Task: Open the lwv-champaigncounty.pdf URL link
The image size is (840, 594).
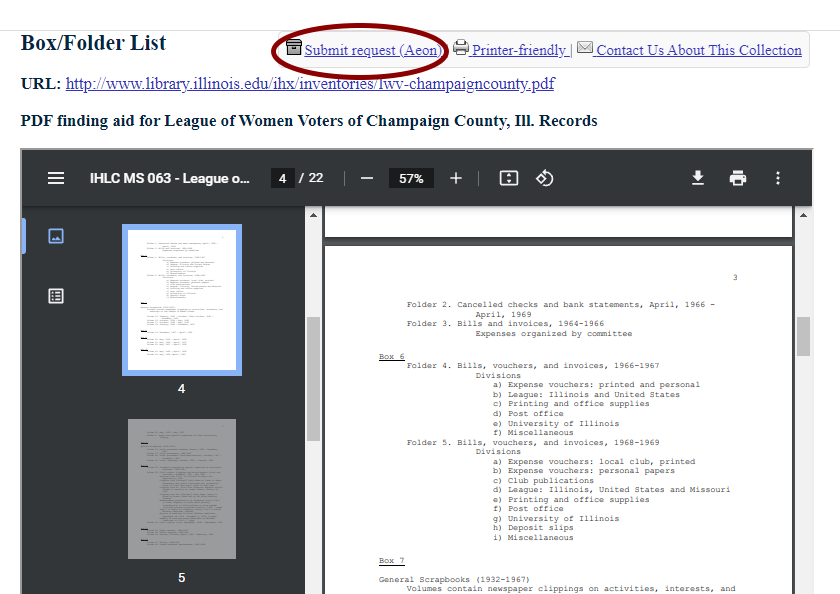Action: [310, 84]
